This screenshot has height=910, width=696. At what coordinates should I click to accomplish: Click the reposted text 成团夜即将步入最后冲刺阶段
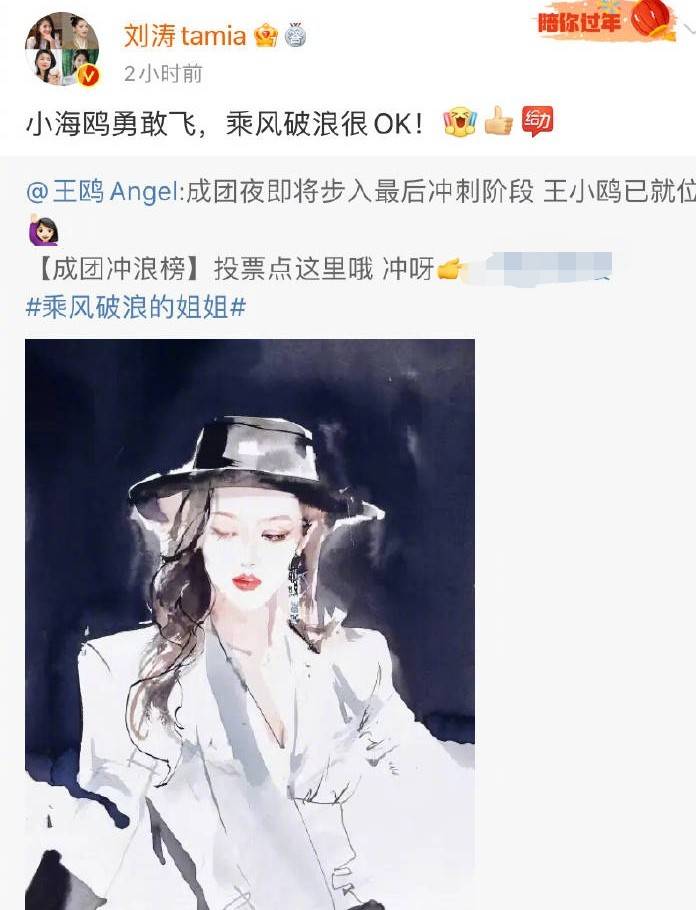point(360,192)
